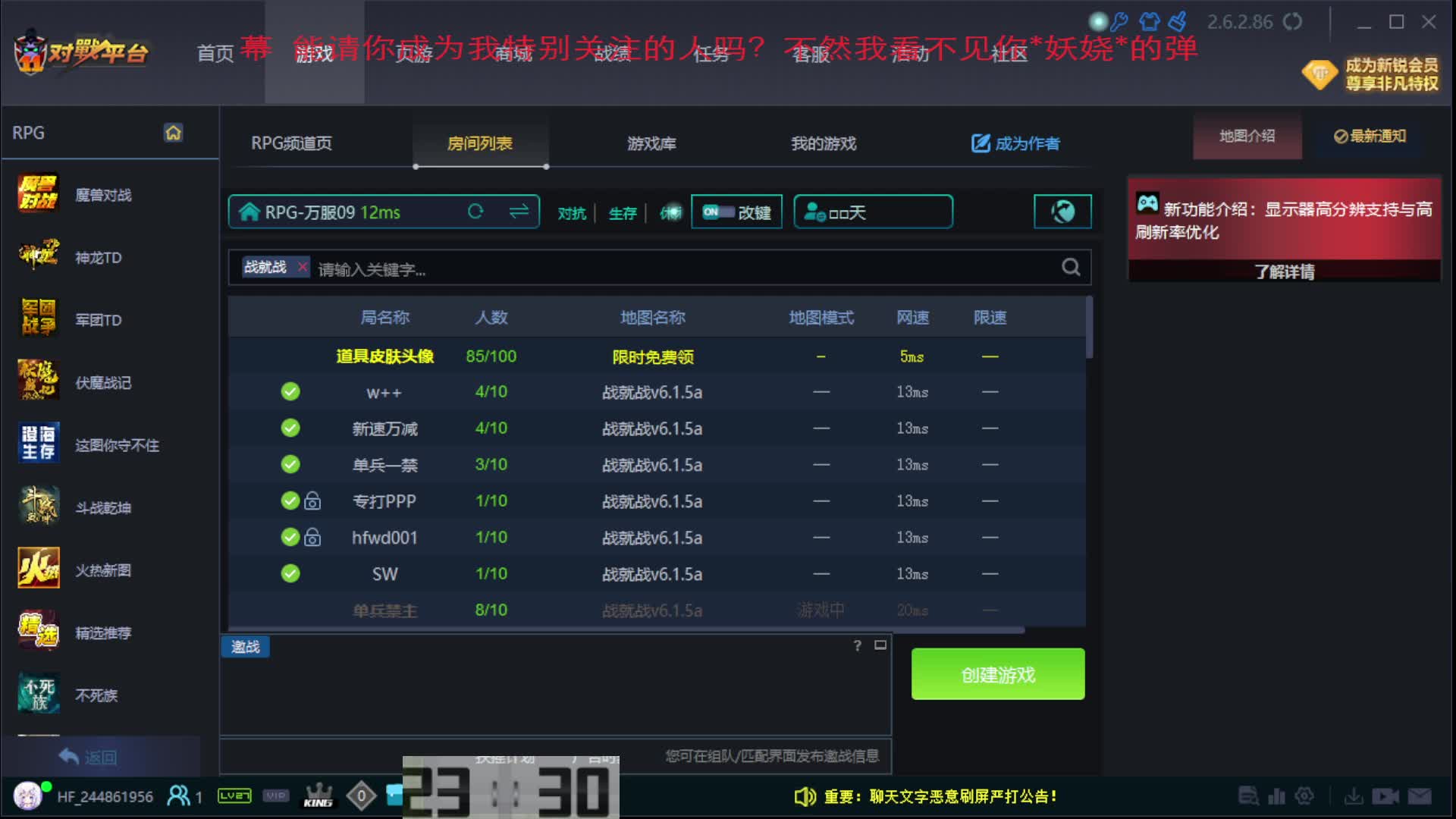The width and height of the screenshot is (1456, 819).
Task: Click the 创建游戏 button
Action: pyautogui.click(x=997, y=674)
